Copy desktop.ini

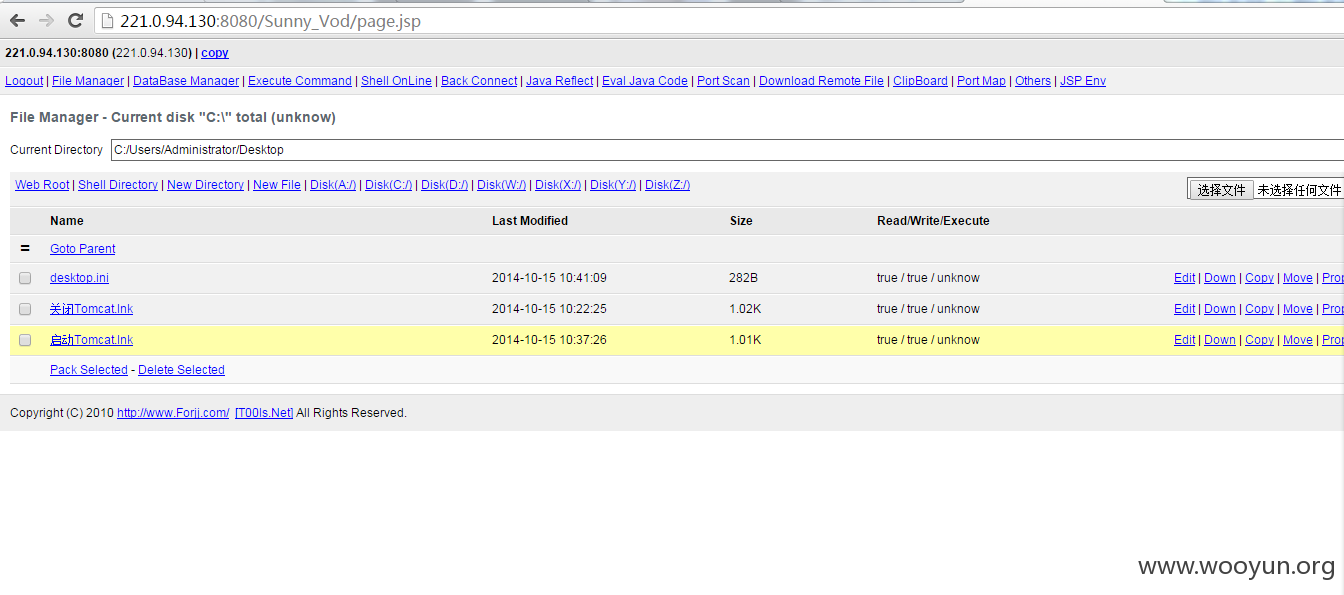[1259, 278]
